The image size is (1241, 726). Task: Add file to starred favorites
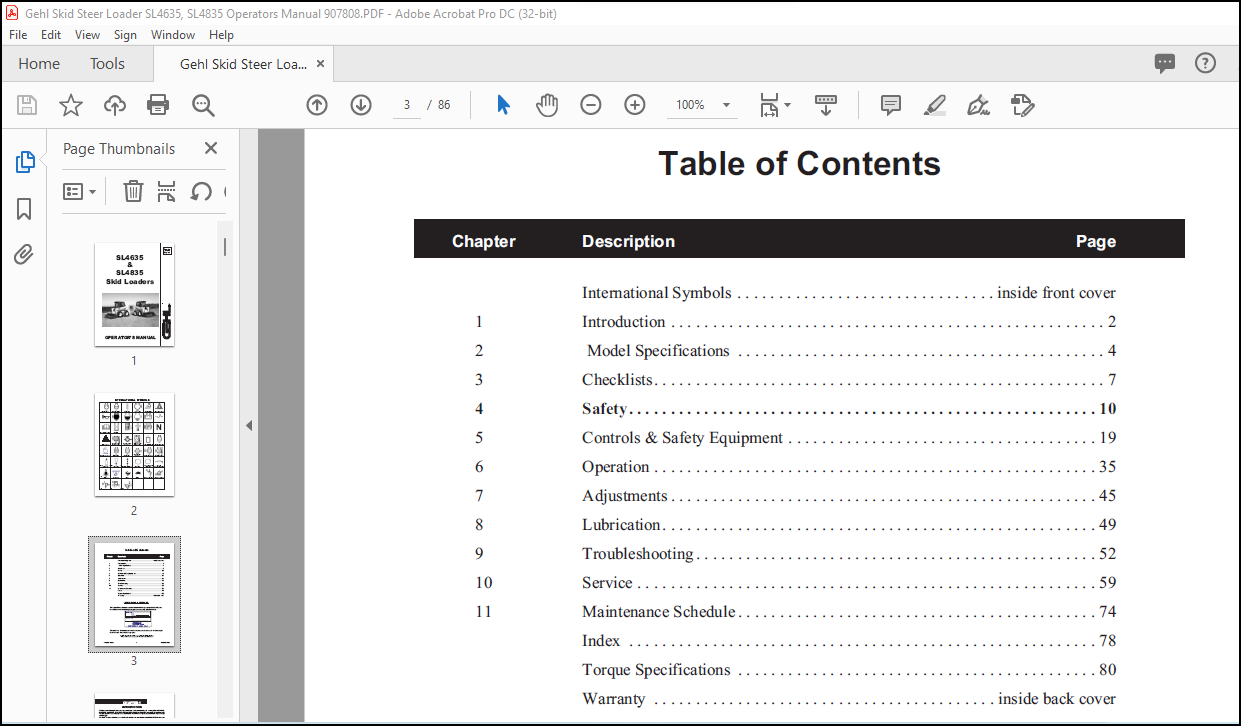[71, 105]
